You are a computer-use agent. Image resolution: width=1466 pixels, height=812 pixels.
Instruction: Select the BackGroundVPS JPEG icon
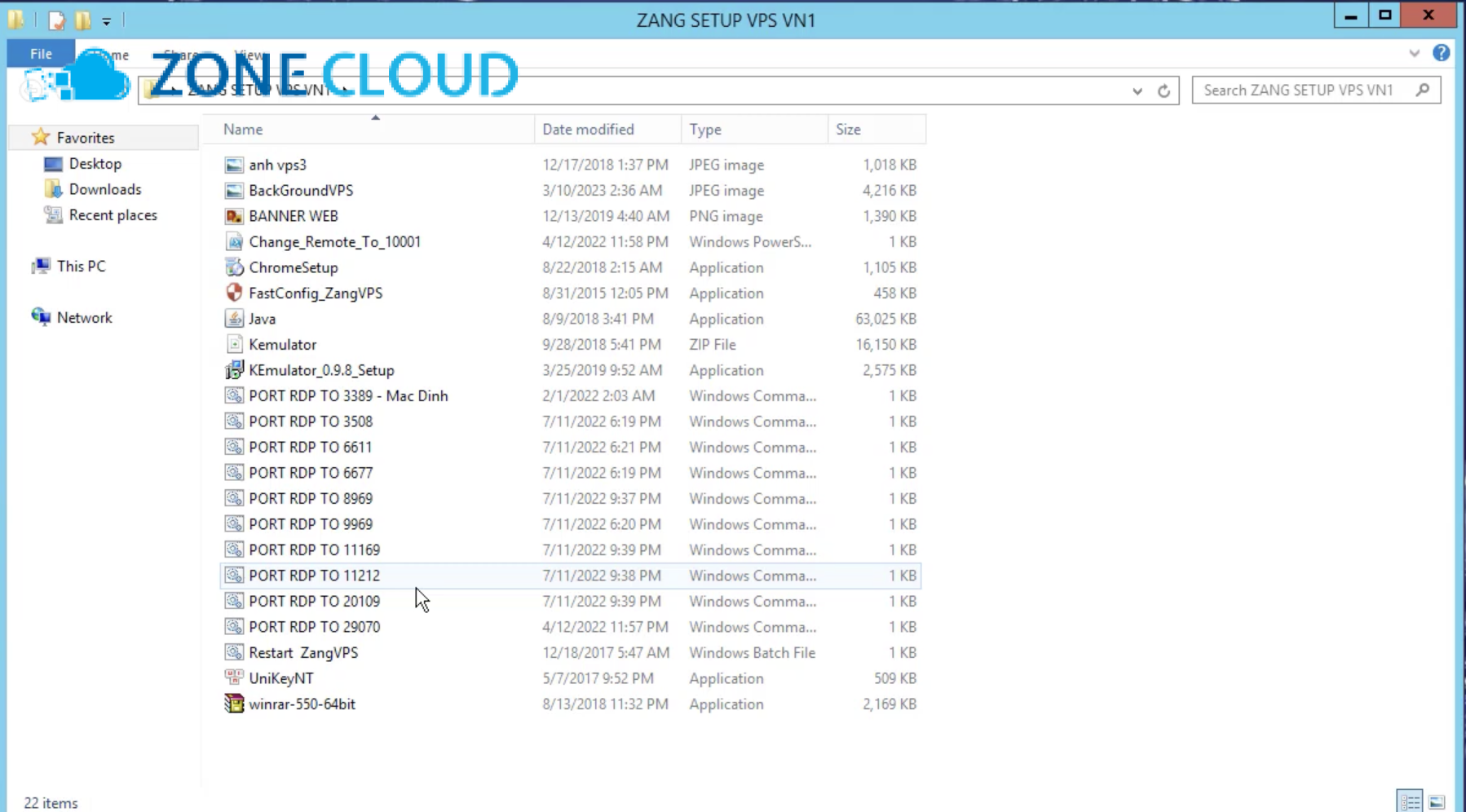coord(234,191)
